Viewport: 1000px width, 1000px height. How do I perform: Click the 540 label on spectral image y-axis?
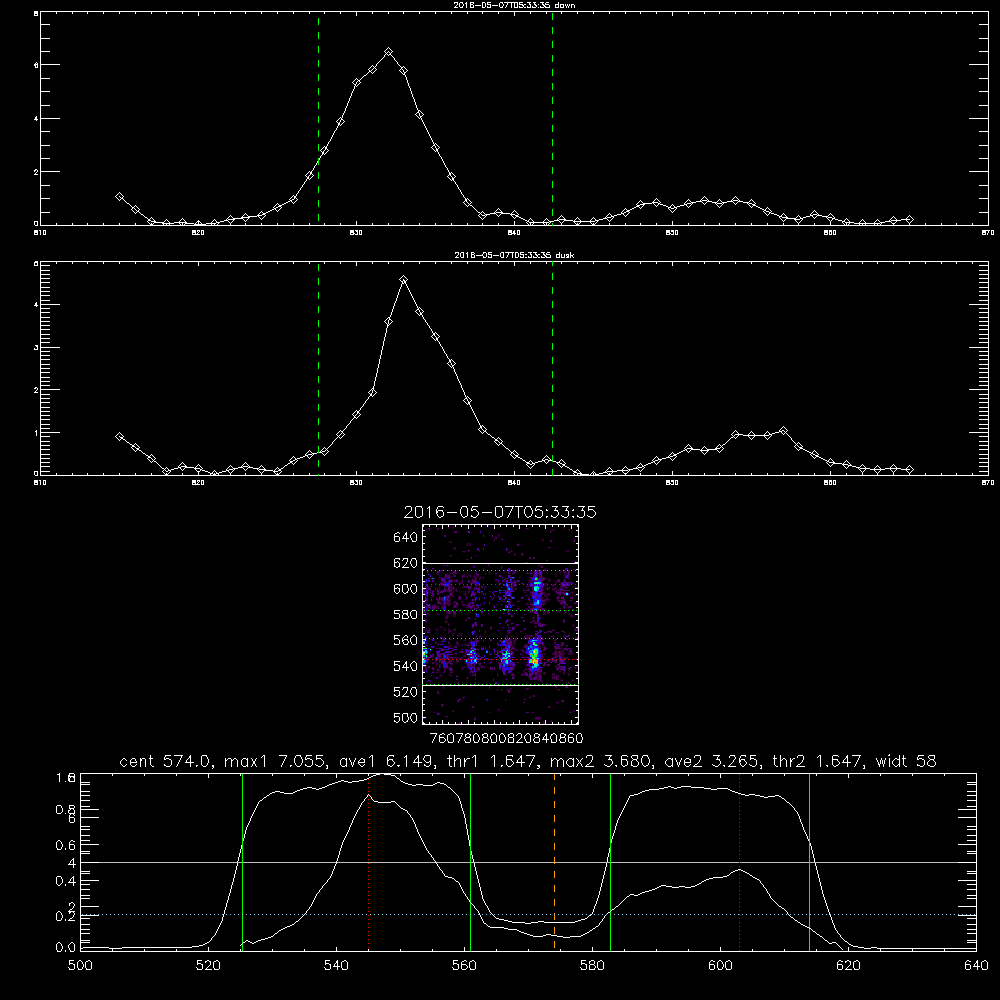[406, 666]
